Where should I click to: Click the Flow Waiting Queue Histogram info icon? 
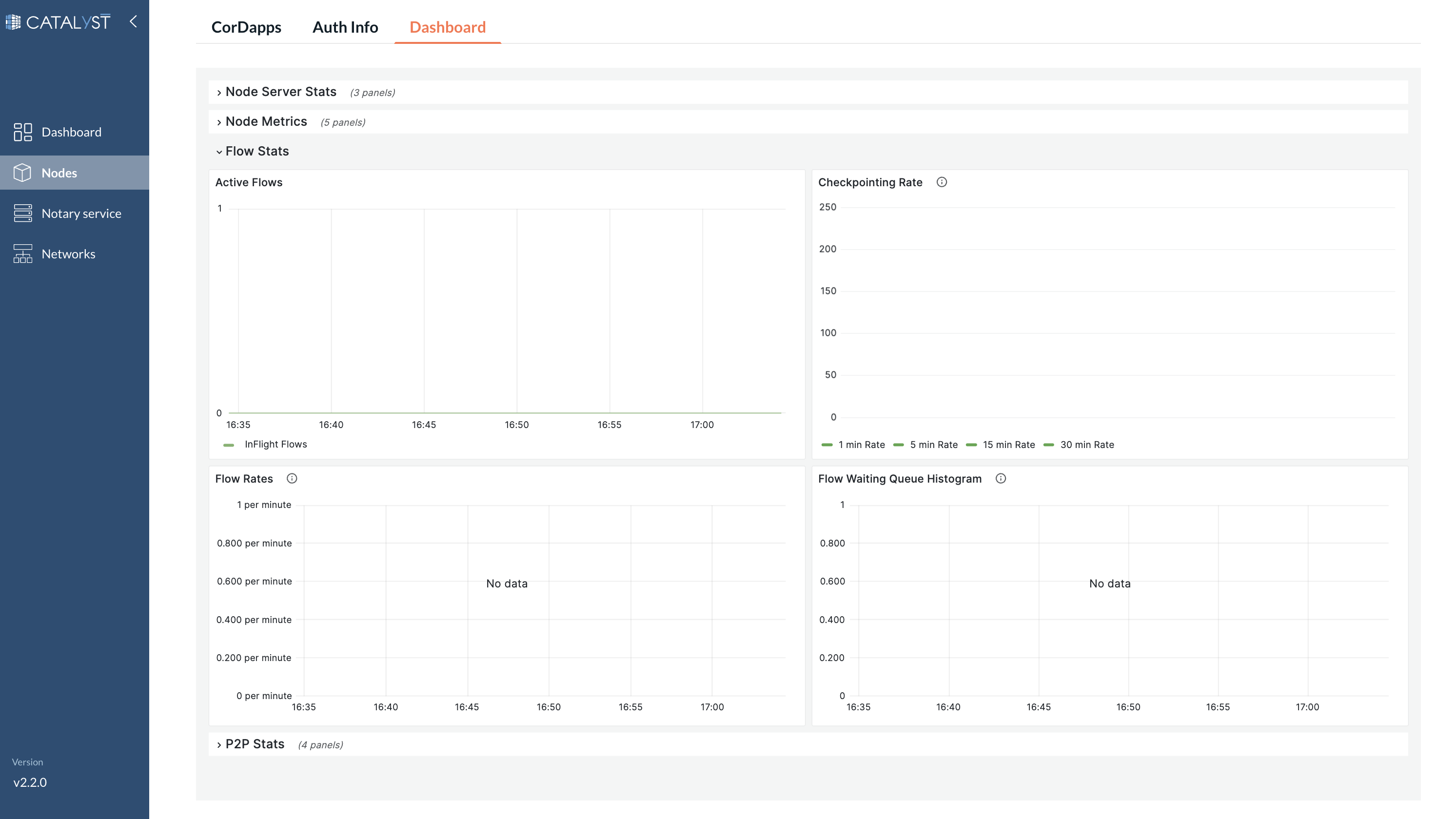click(1001, 479)
